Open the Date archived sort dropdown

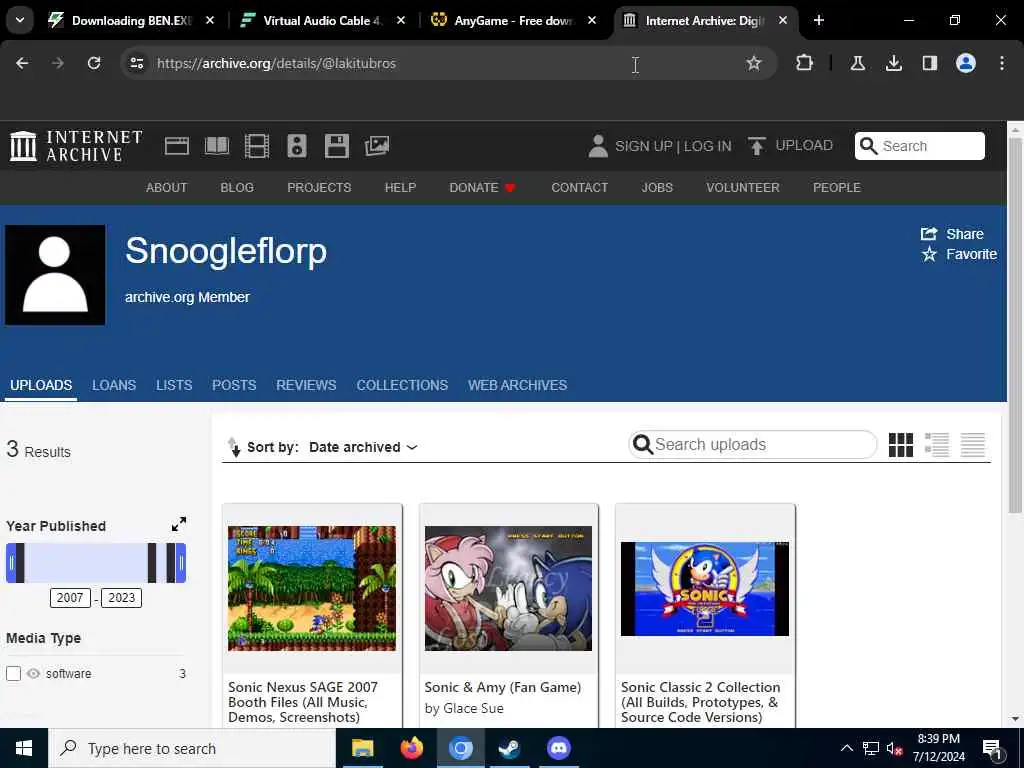coord(363,447)
